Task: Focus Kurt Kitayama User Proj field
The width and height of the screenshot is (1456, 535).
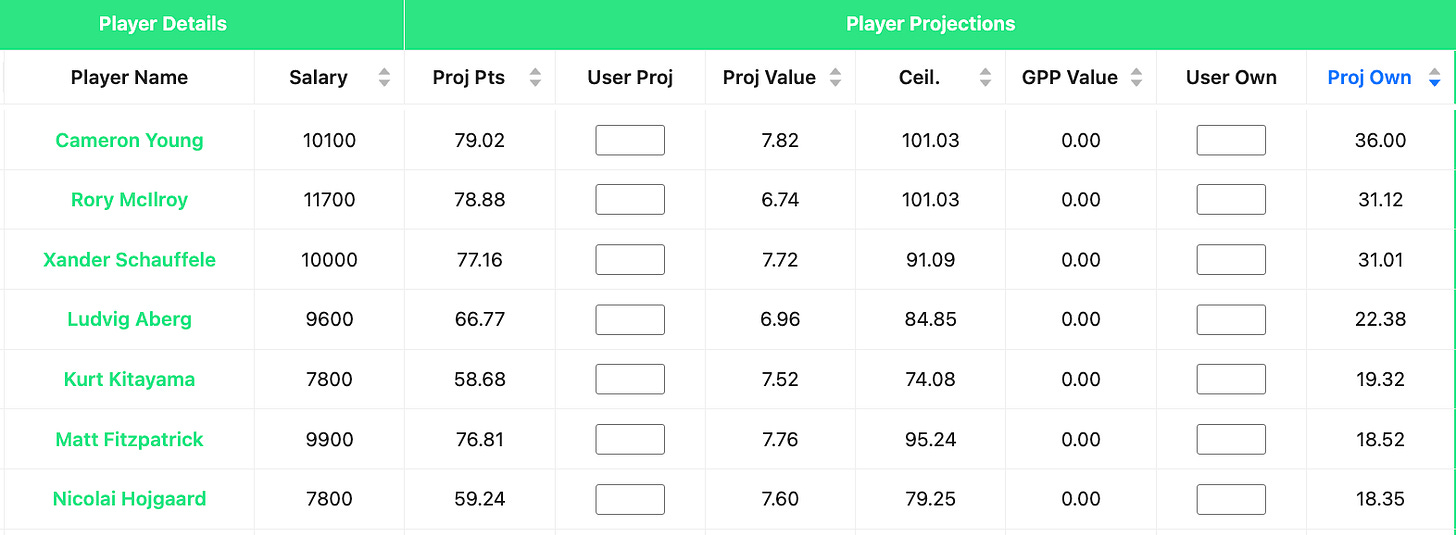Action: [630, 380]
